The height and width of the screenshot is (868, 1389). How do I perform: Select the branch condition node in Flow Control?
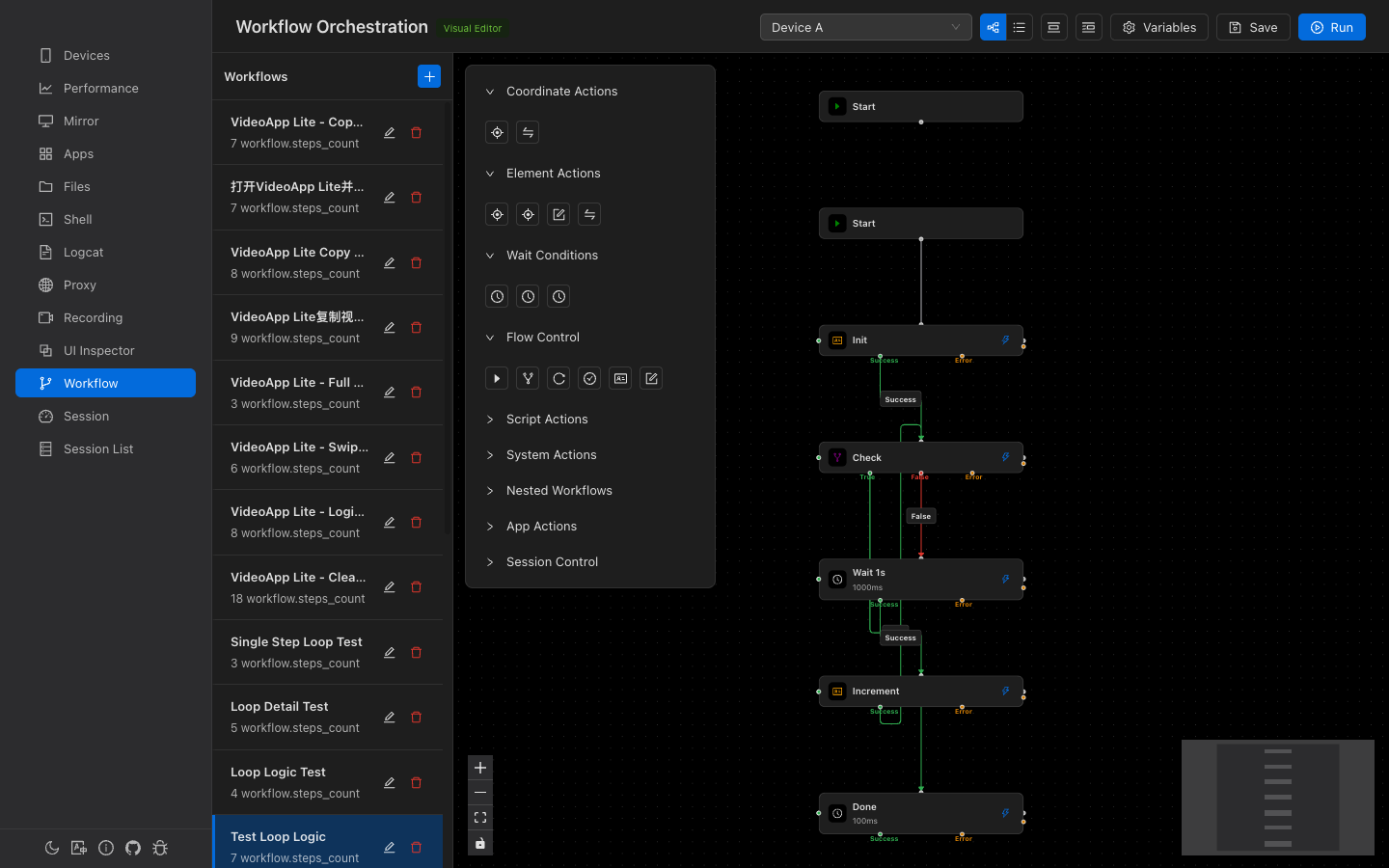coord(527,378)
